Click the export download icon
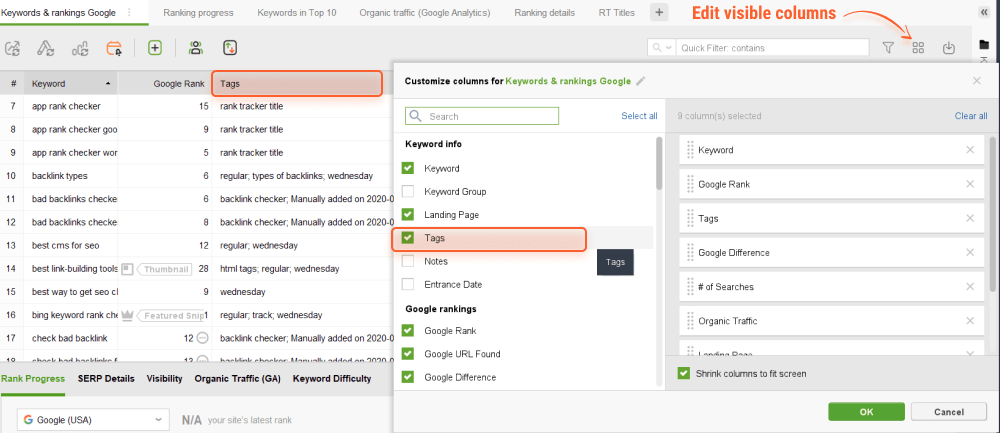1000x433 pixels. click(949, 48)
